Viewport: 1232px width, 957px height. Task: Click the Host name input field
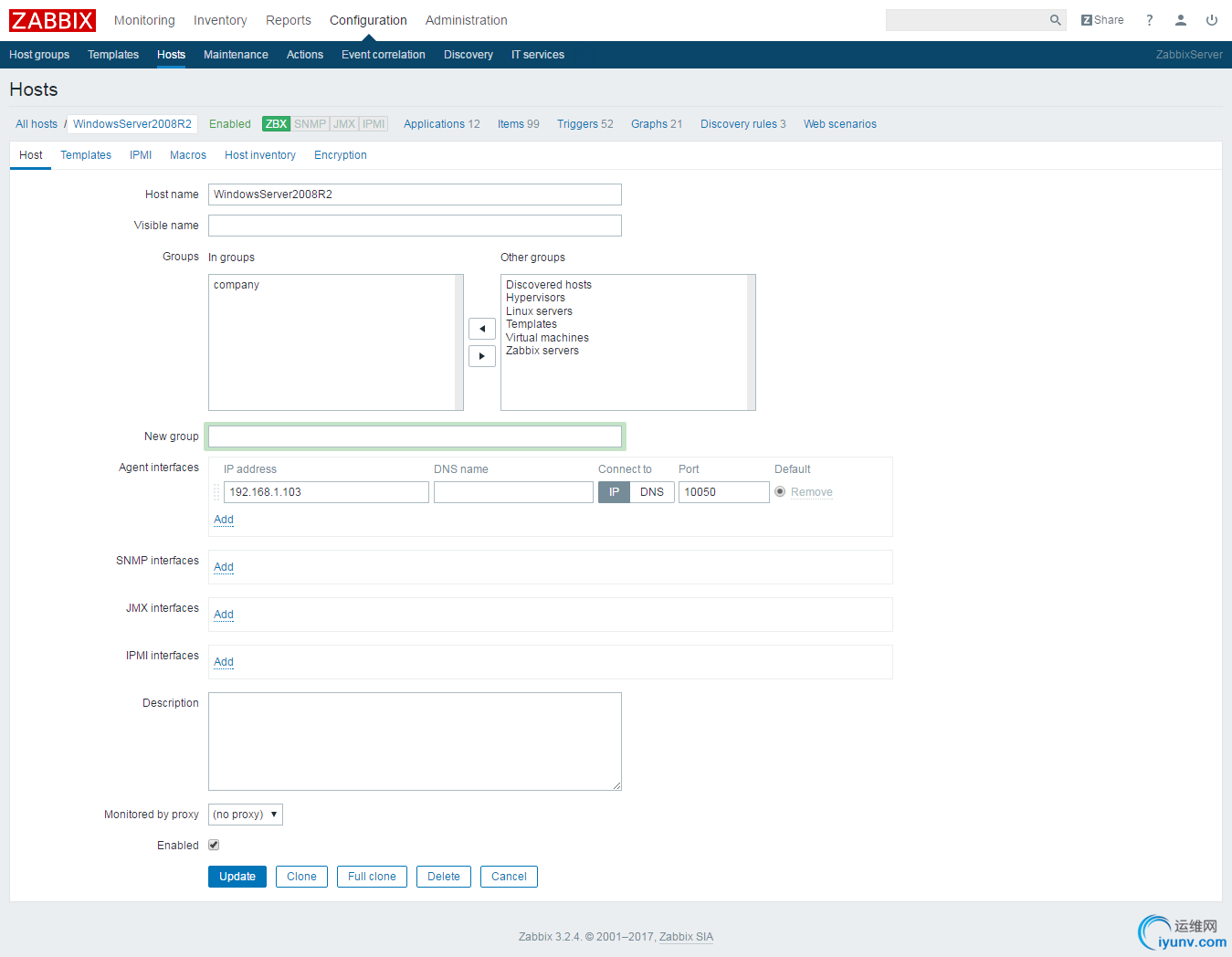(x=415, y=195)
